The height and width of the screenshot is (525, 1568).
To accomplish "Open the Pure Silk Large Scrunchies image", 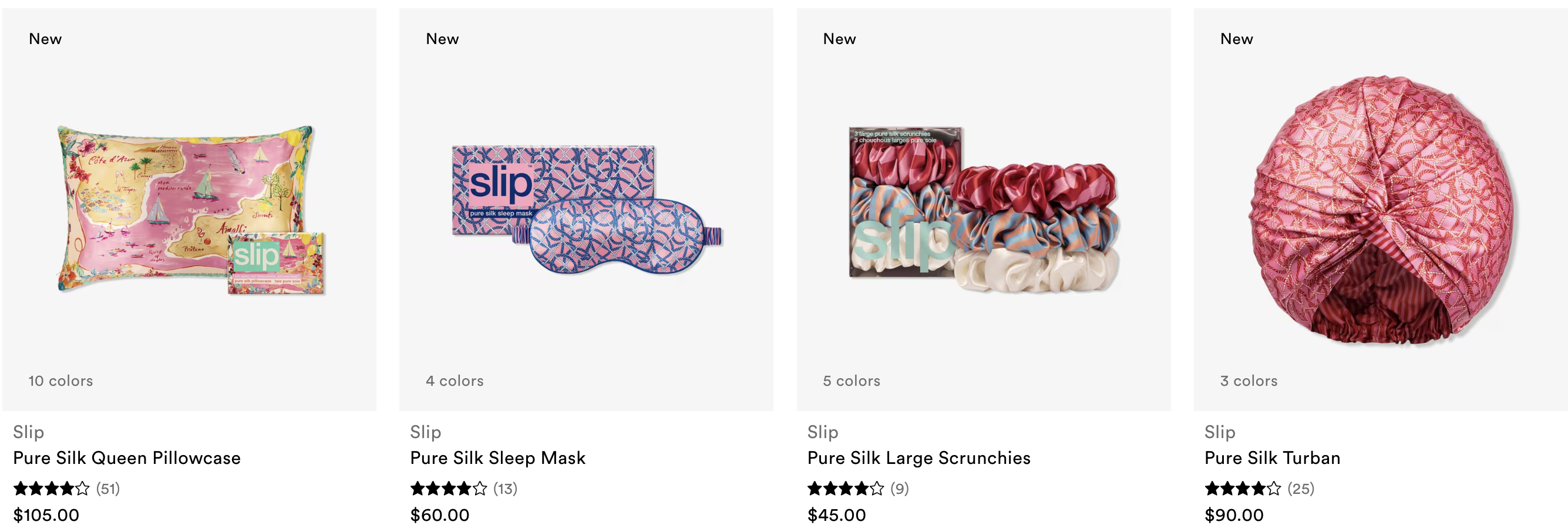I will (984, 210).
